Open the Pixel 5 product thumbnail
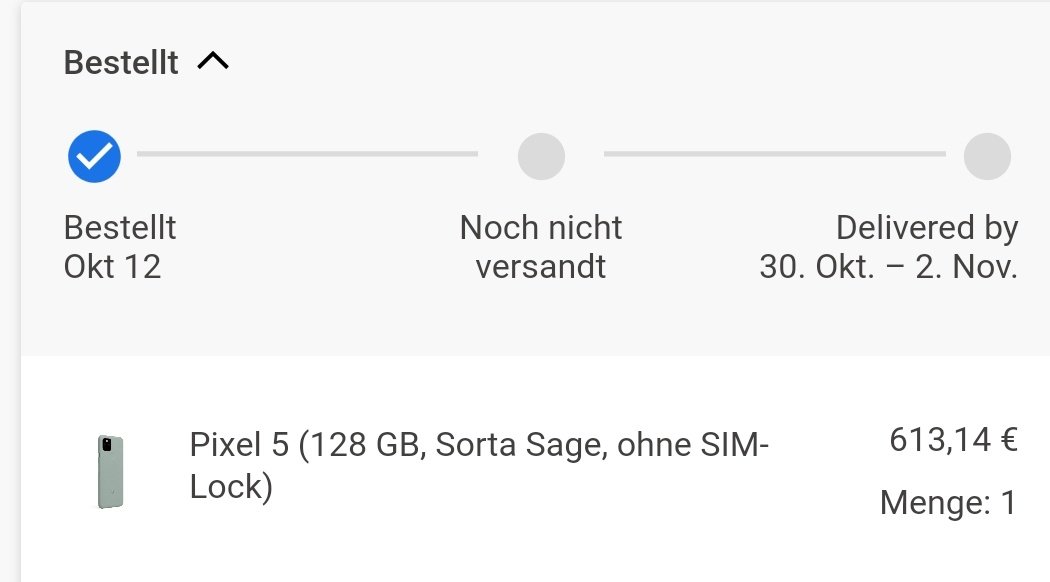 point(111,471)
